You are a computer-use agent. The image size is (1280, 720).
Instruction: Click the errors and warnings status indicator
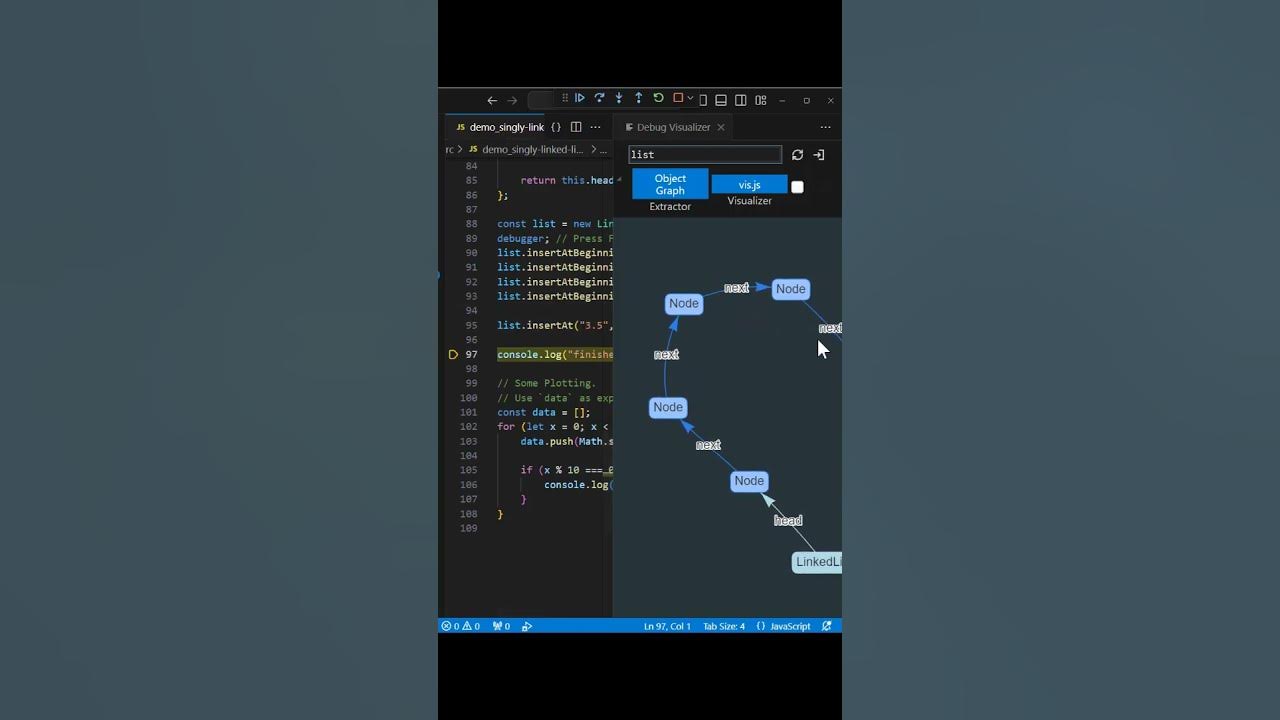click(460, 625)
